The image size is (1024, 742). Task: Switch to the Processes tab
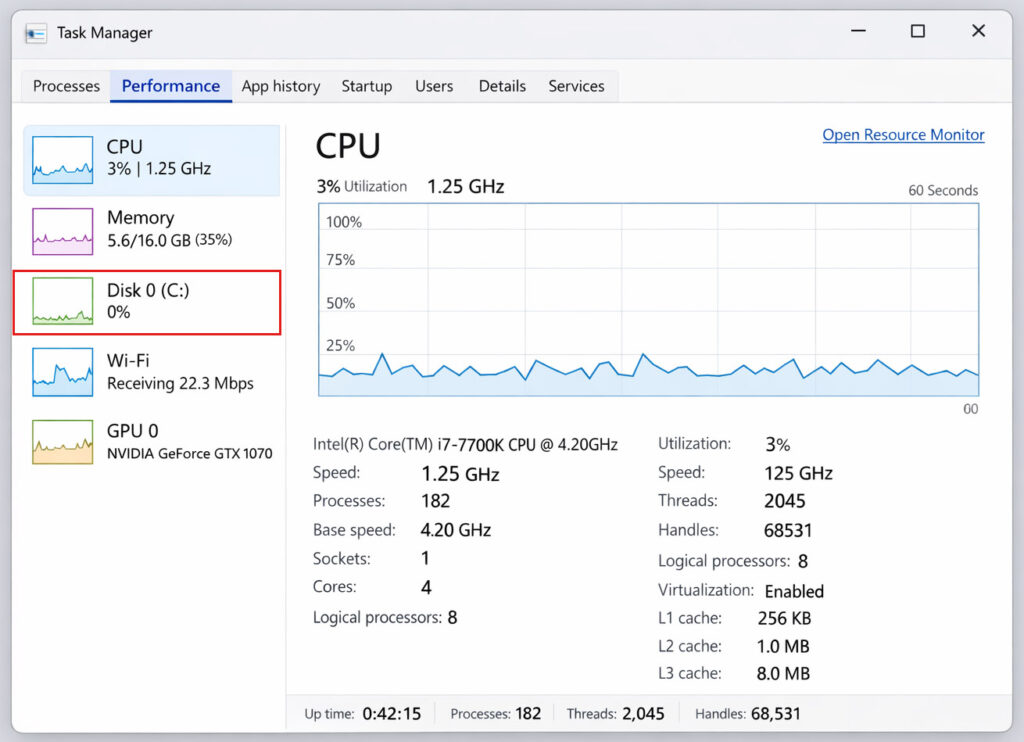(66, 86)
